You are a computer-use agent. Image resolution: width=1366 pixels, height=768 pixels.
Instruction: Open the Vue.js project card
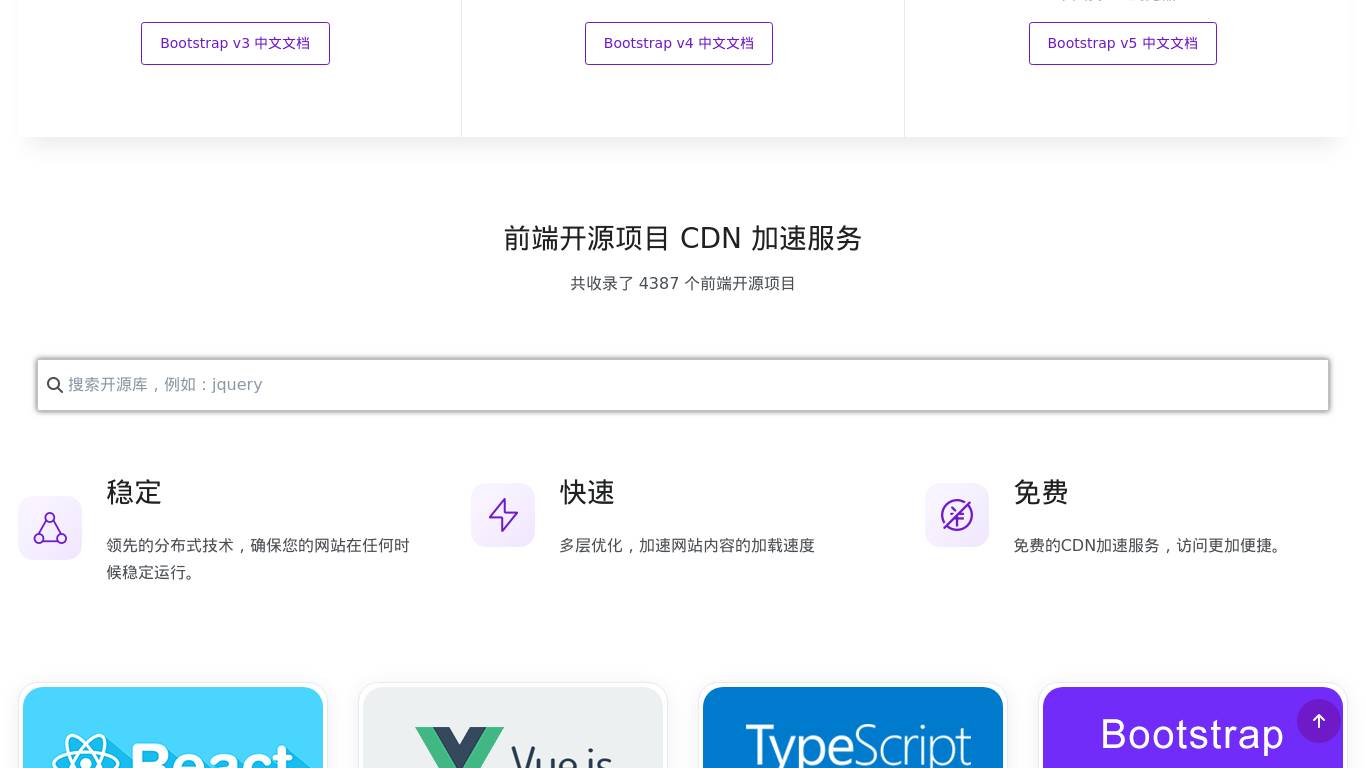coord(513,727)
